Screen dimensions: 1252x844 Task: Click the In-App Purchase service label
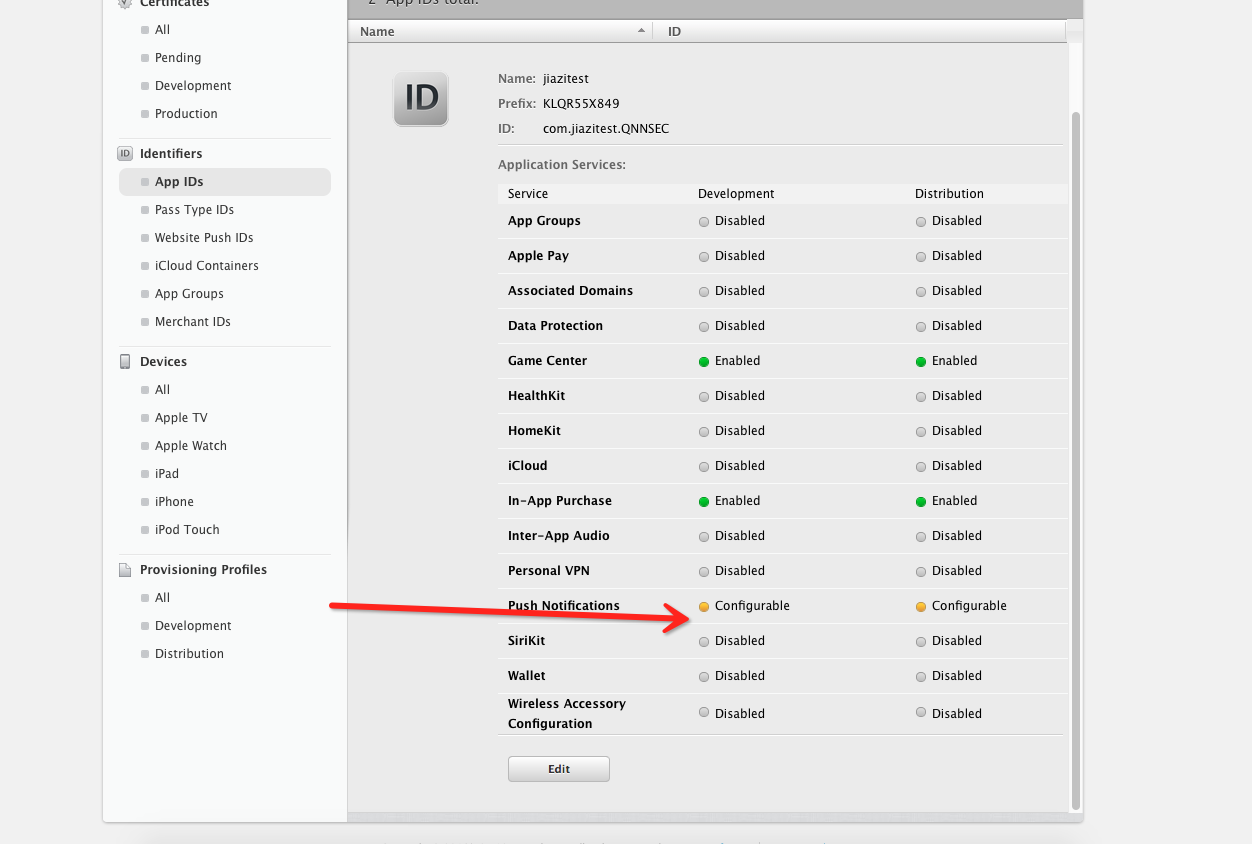pyautogui.click(x=560, y=501)
